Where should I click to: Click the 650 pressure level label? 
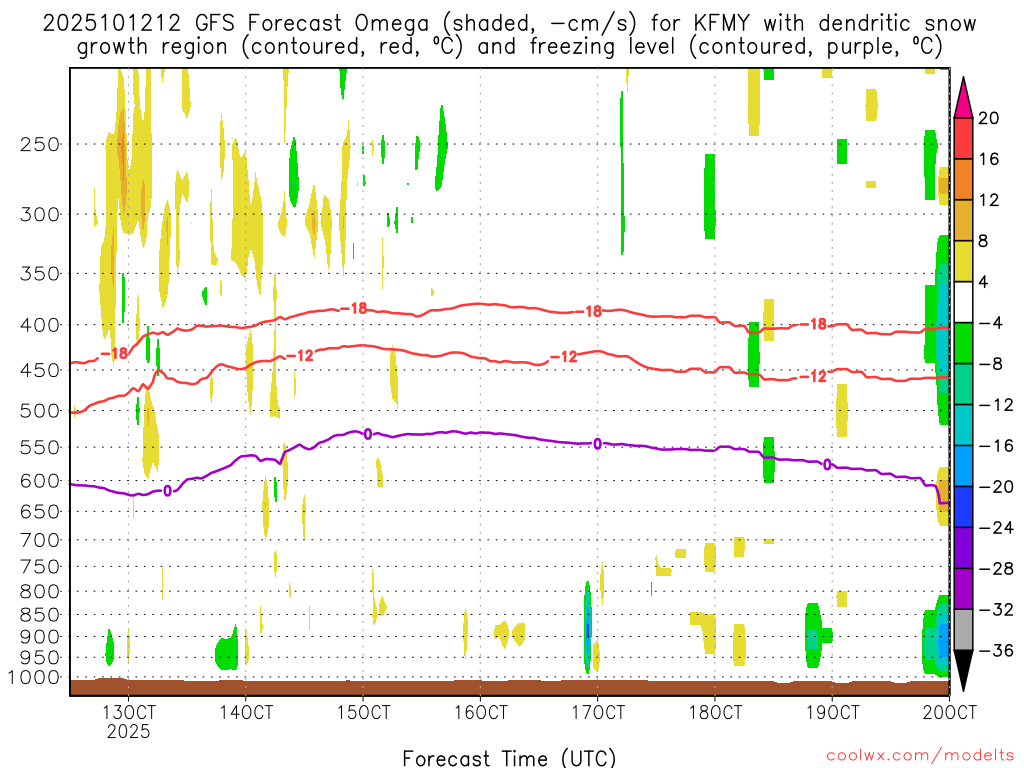pos(40,512)
